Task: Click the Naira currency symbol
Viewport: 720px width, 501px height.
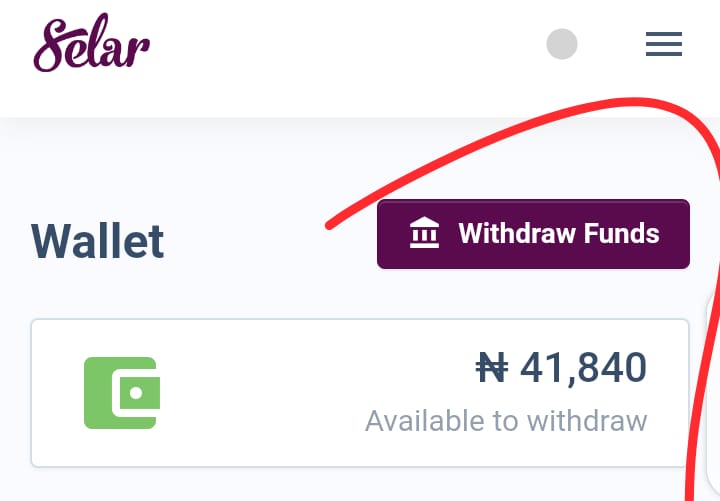Action: tap(491, 368)
